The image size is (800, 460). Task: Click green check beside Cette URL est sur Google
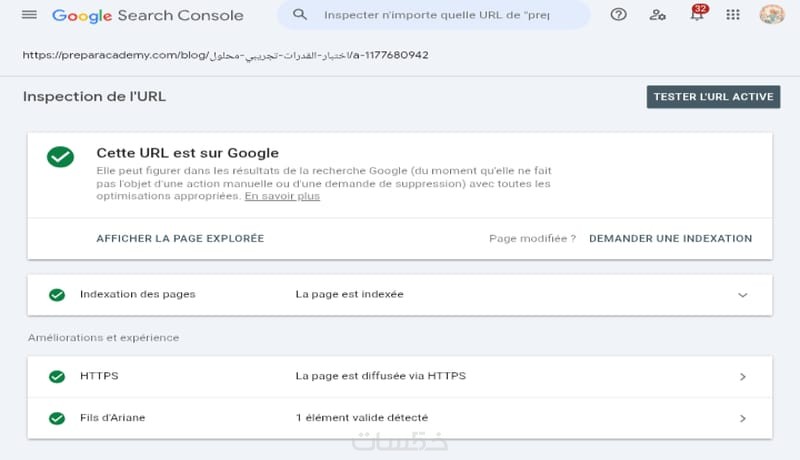(60, 157)
